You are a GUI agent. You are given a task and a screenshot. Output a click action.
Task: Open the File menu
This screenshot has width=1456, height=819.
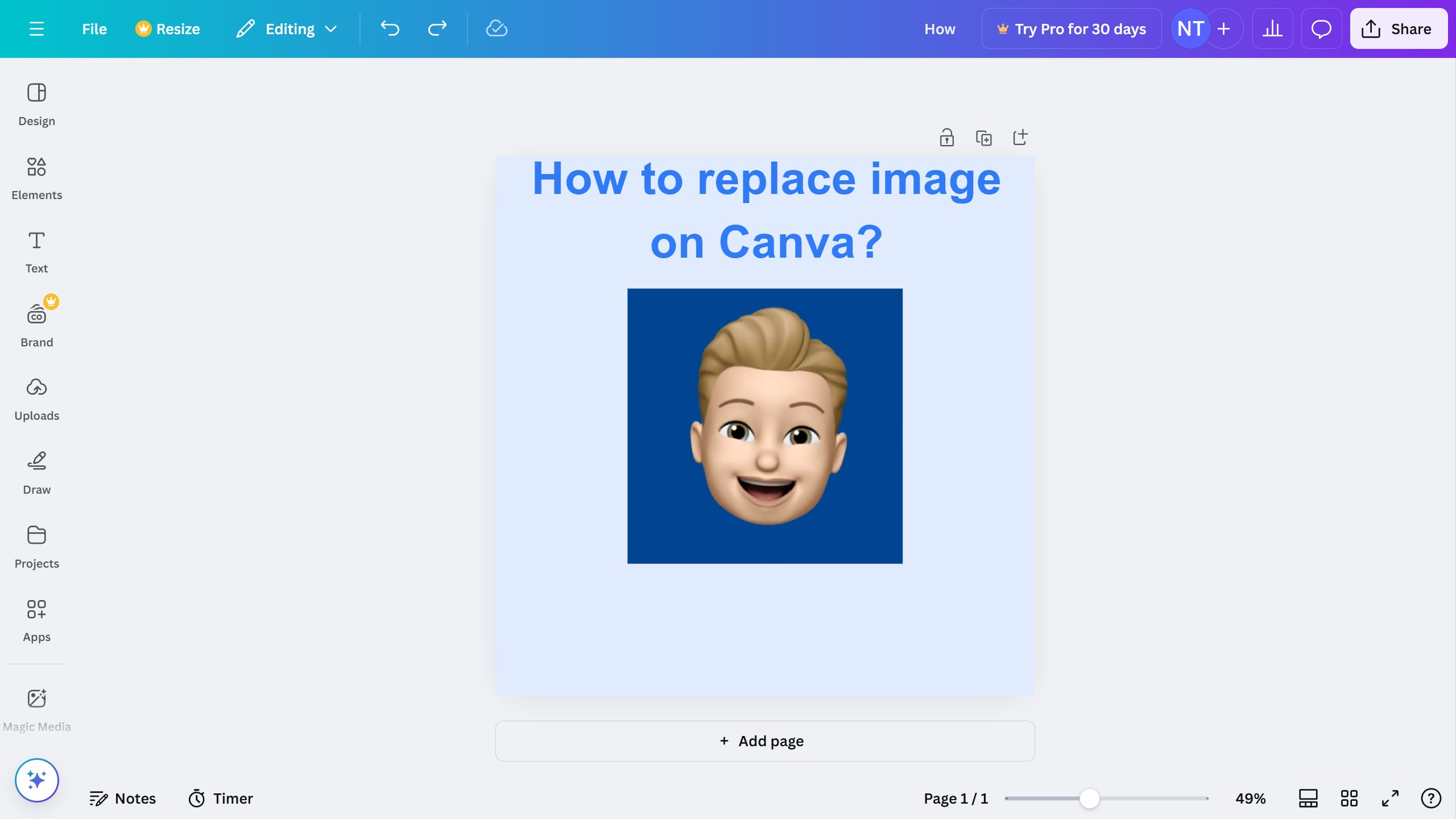point(93,28)
